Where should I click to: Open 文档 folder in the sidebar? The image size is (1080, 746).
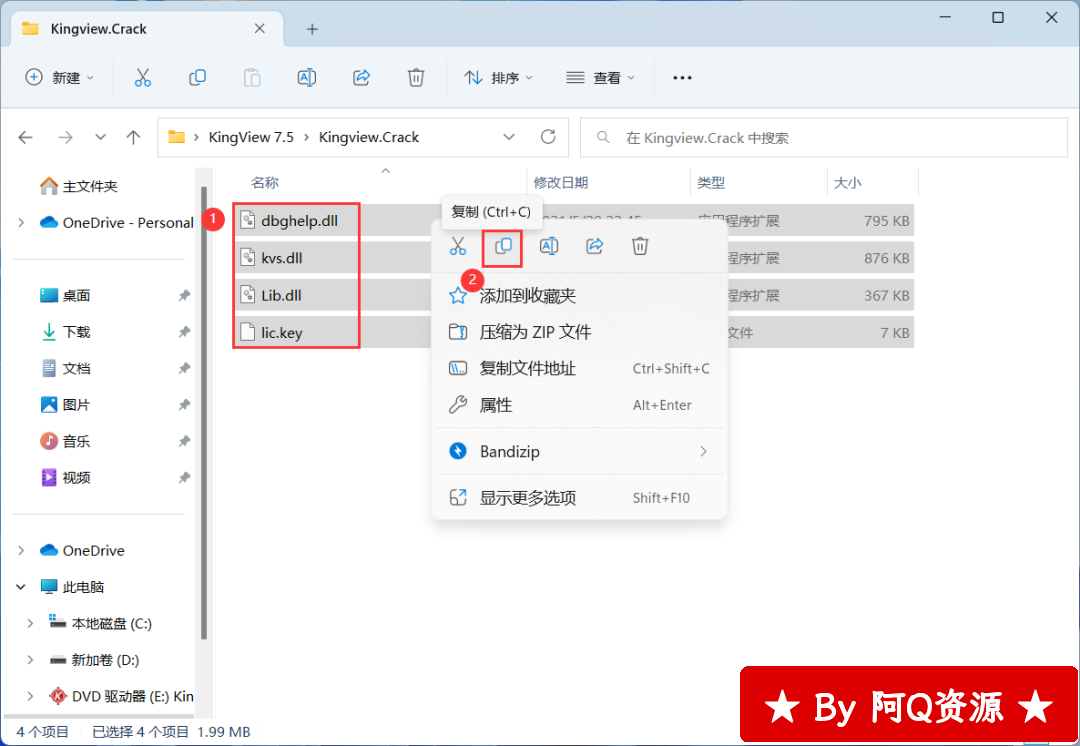point(66,369)
